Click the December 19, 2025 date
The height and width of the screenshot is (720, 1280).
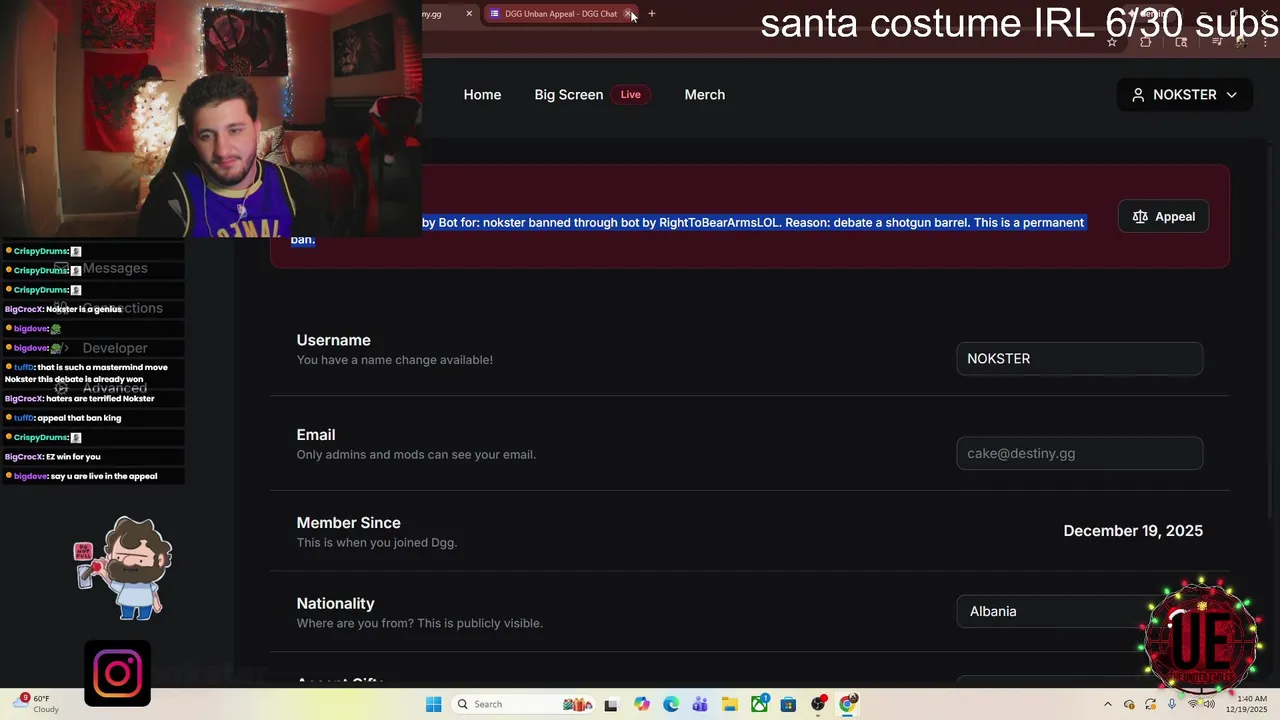coord(1133,531)
